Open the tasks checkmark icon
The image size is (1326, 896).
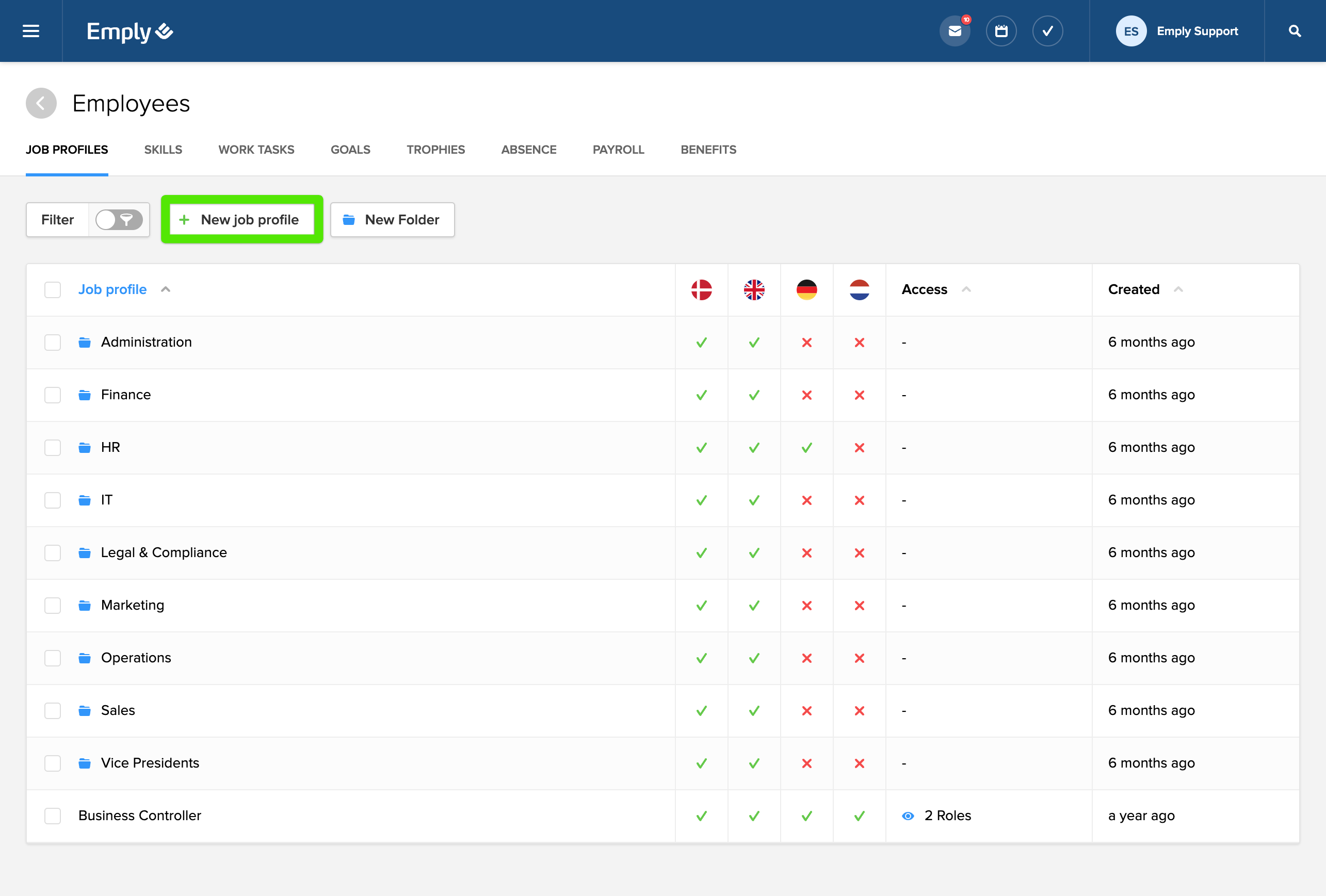click(1047, 31)
